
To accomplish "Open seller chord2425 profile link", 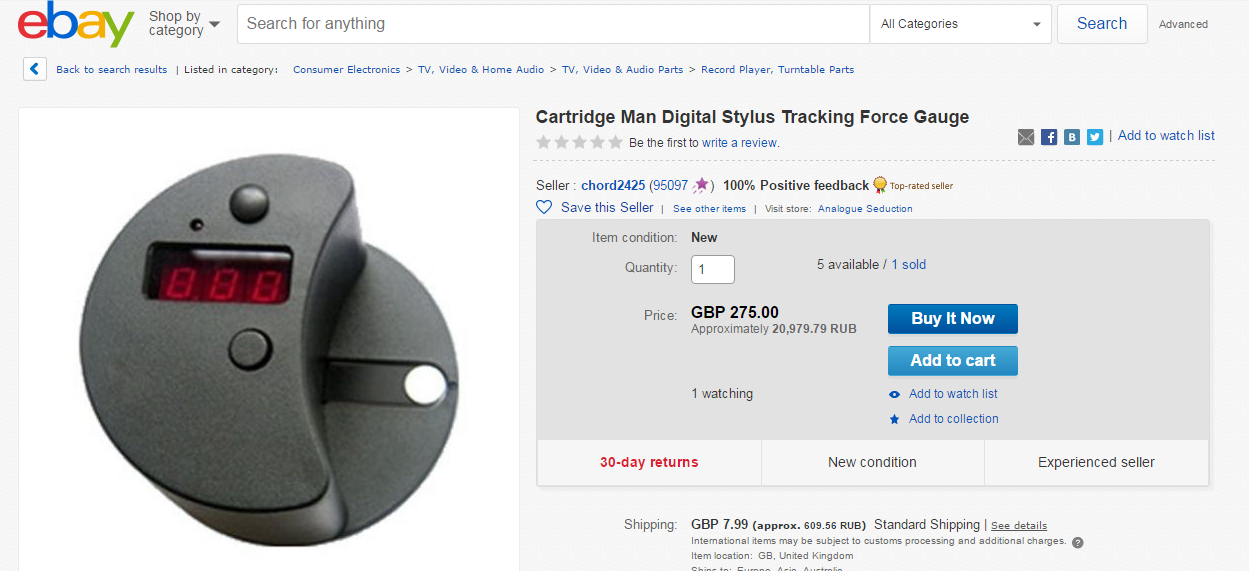I will pyautogui.click(x=613, y=185).
